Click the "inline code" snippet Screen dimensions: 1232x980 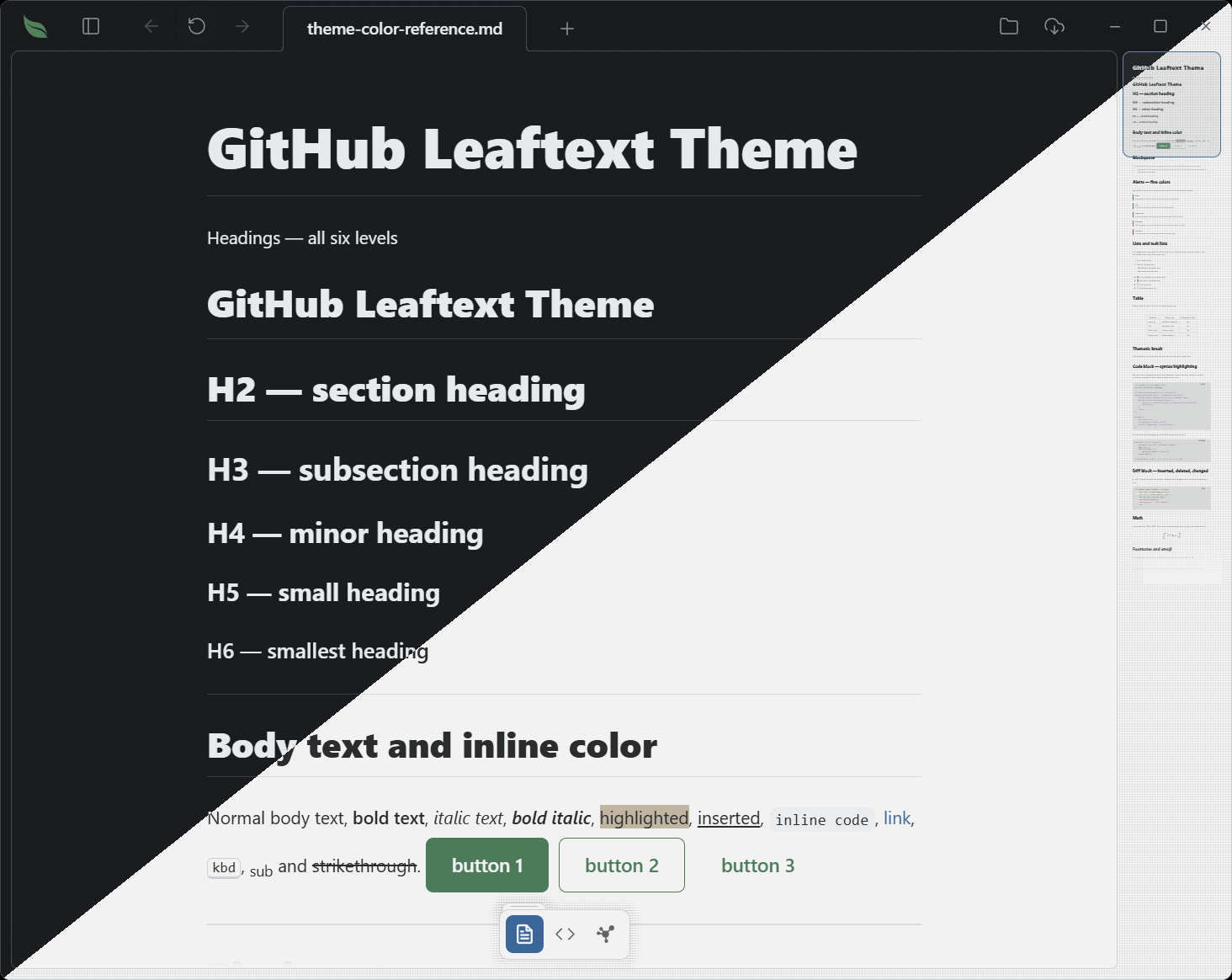click(821, 820)
